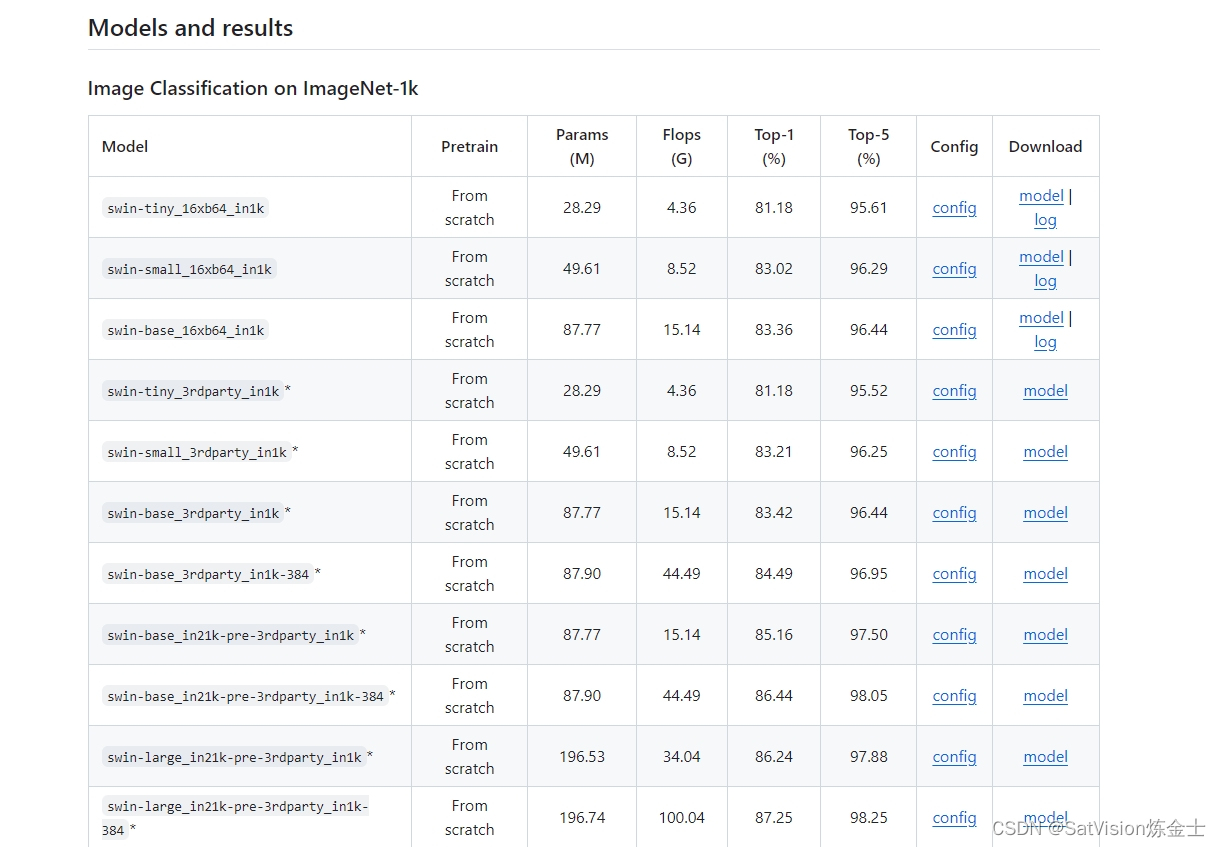Download model for swin-small_16xb64_in1k
This screenshot has width=1221, height=847.
pos(1041,257)
